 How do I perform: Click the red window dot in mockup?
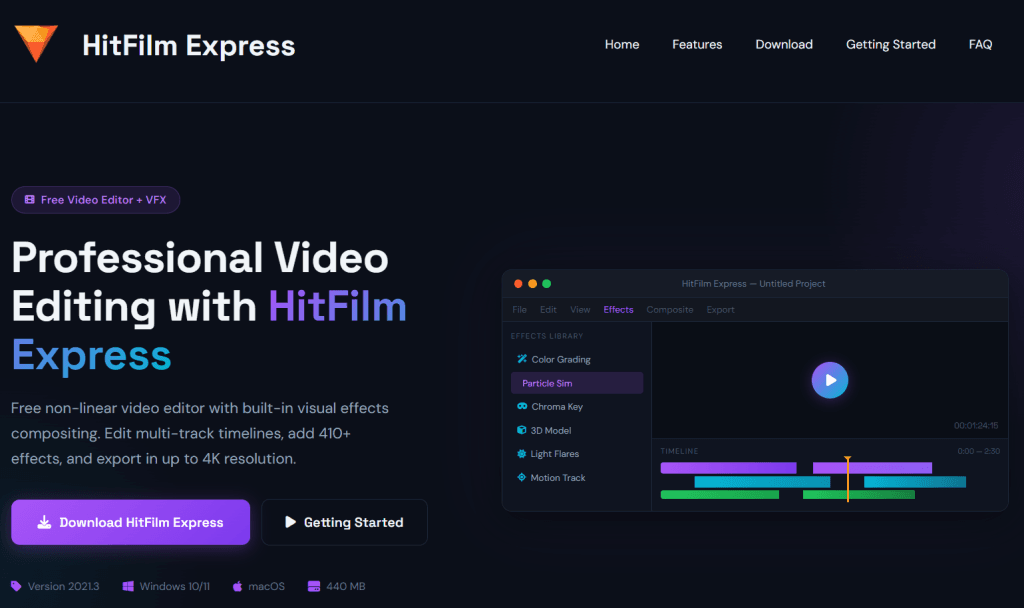tap(518, 283)
